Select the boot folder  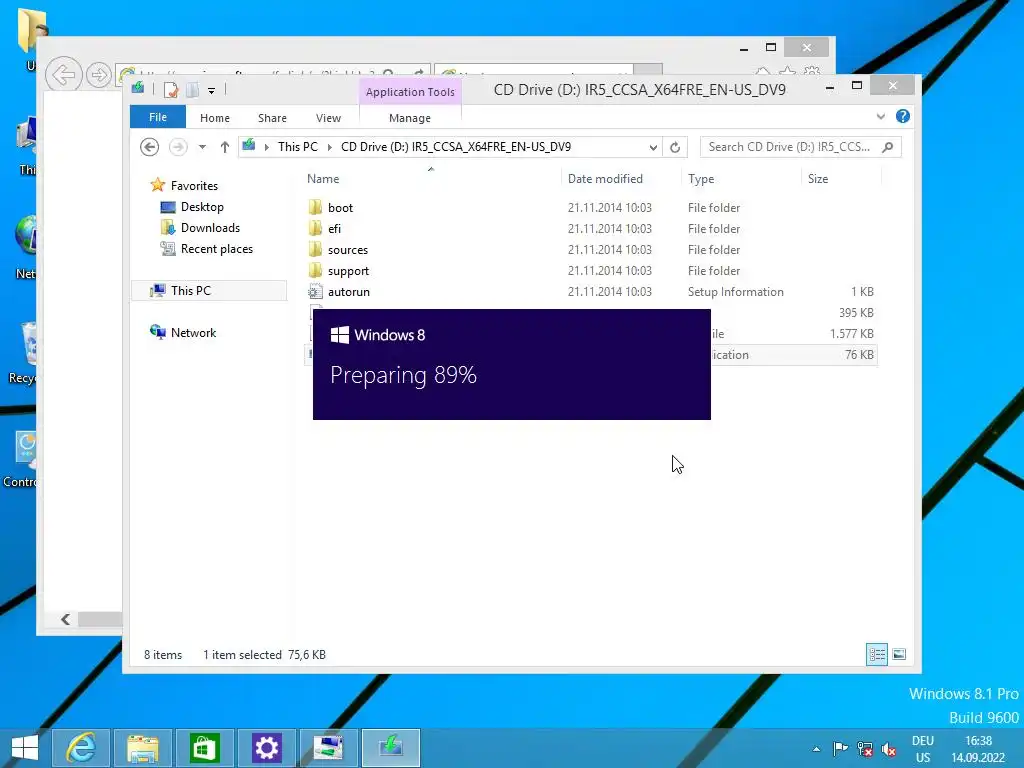tap(340, 208)
